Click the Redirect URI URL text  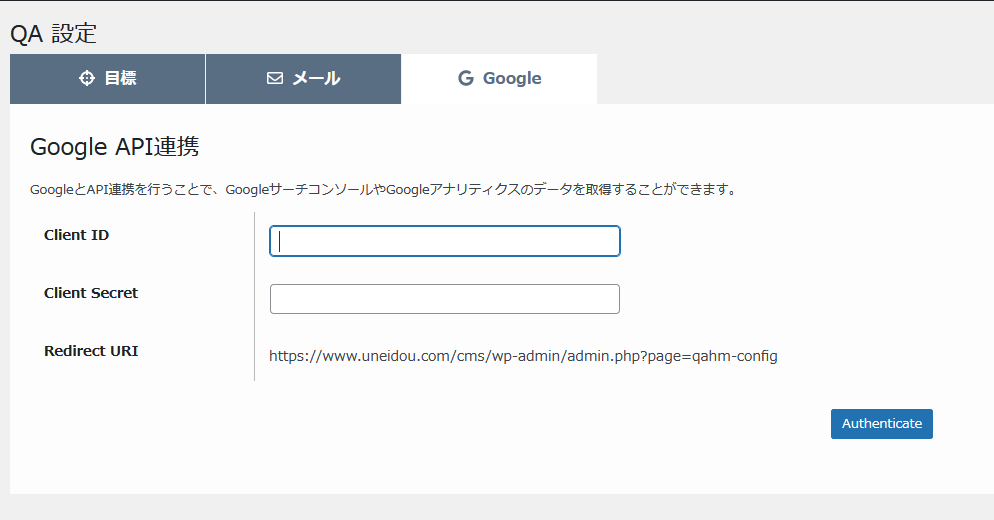(x=523, y=356)
